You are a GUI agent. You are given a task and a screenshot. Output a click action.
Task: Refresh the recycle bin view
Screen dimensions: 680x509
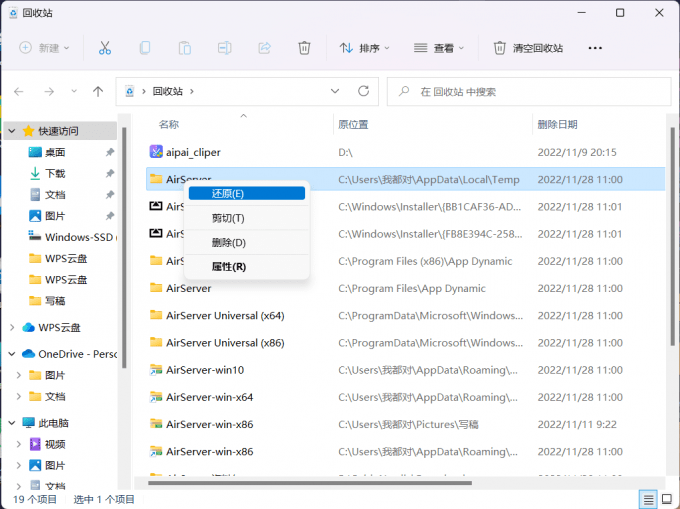pyautogui.click(x=363, y=91)
